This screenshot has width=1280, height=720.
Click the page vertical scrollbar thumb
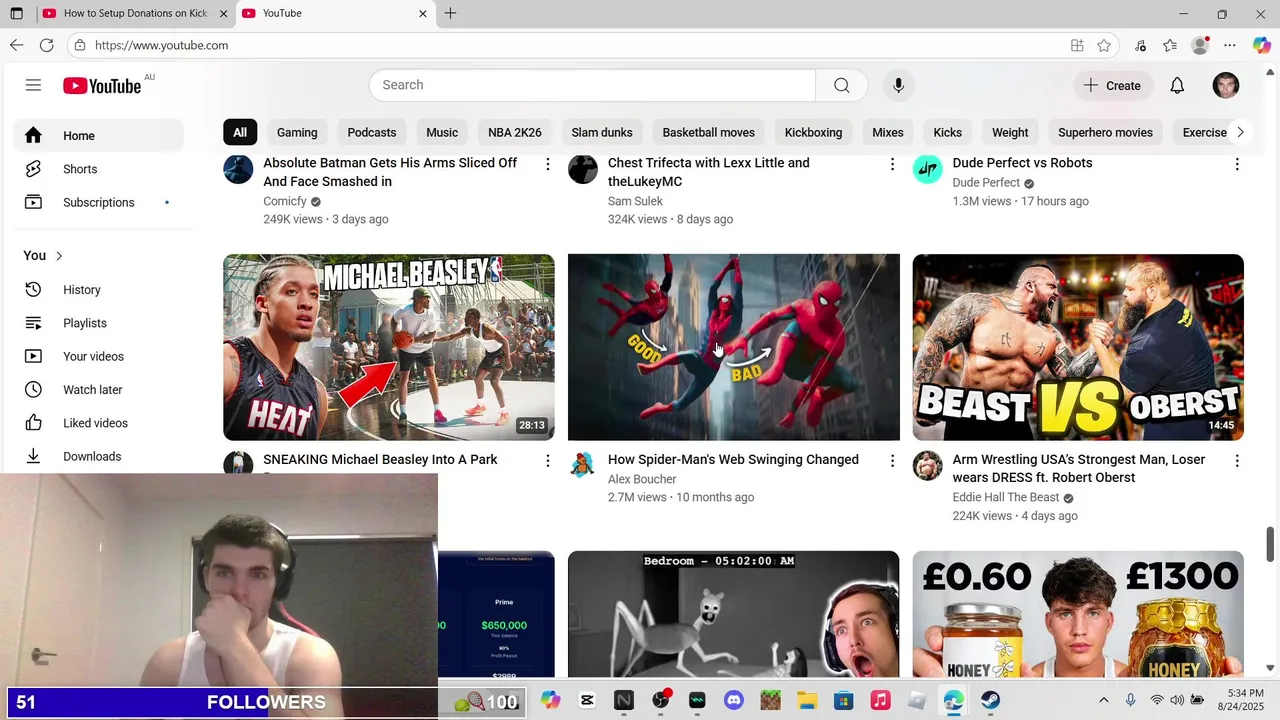pyautogui.click(x=1271, y=544)
